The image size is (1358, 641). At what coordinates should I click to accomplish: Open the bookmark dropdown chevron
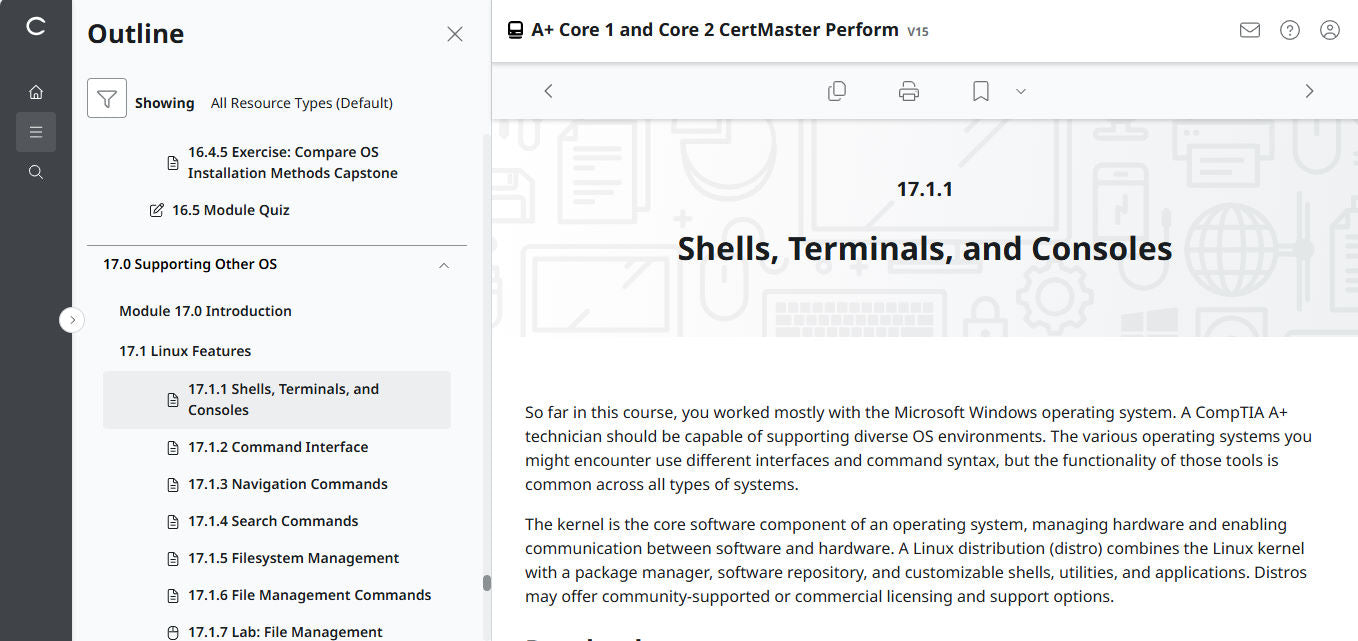point(1020,91)
